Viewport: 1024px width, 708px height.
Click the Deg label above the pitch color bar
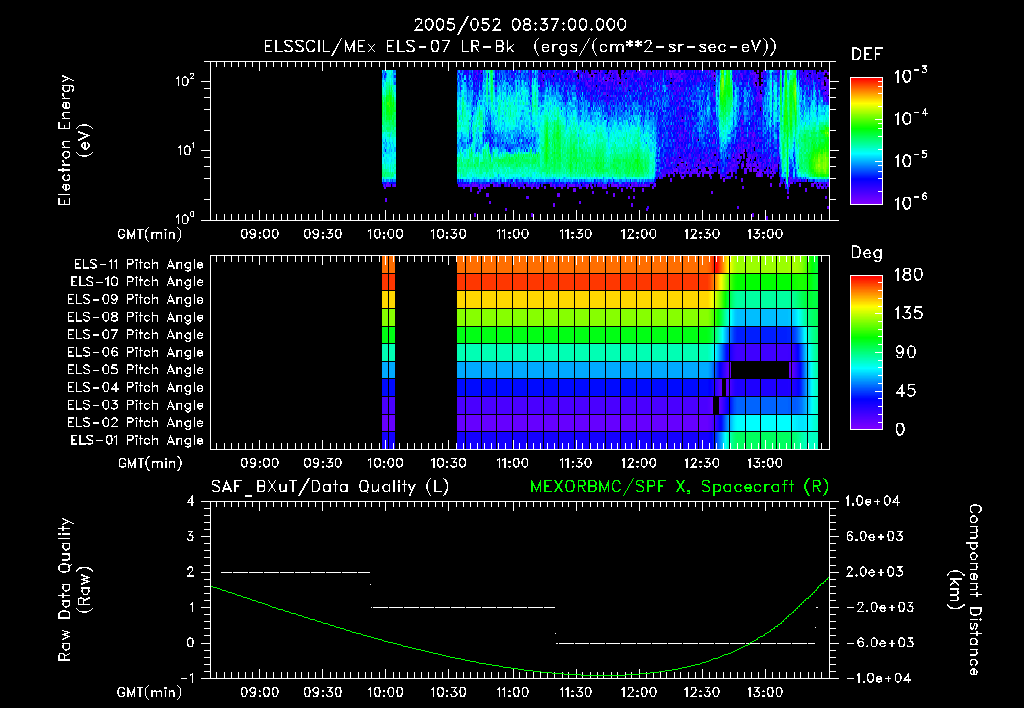click(866, 253)
